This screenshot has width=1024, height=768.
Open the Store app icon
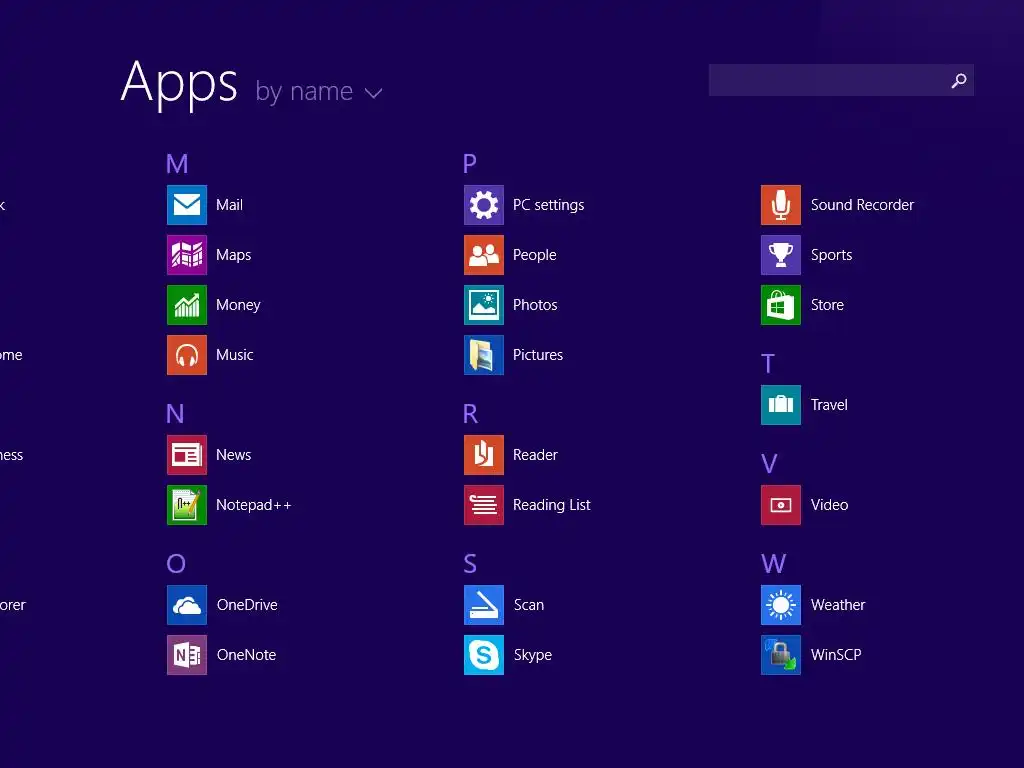click(x=781, y=305)
